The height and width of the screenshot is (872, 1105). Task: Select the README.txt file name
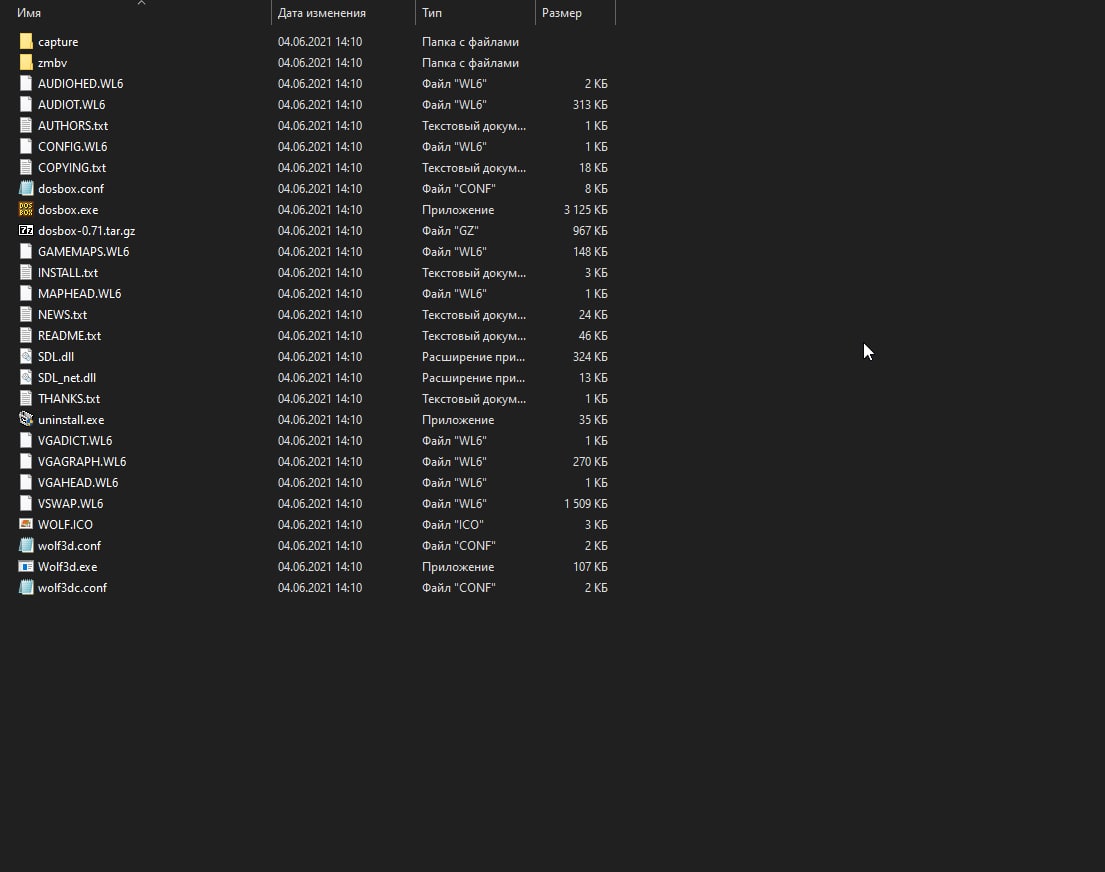pyautogui.click(x=69, y=336)
